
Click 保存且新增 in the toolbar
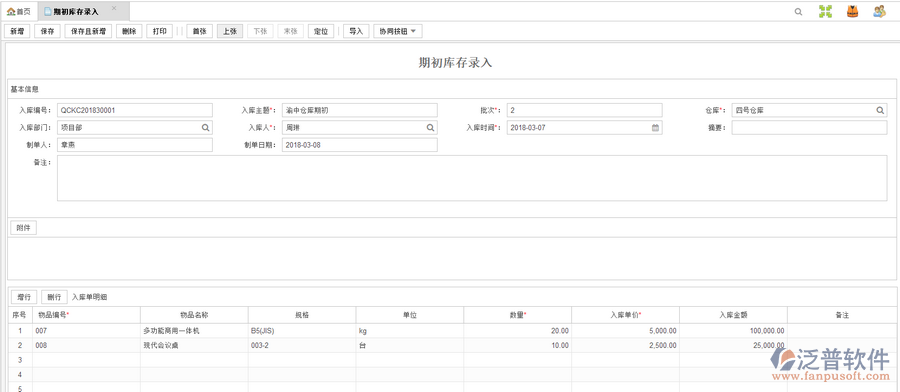pos(88,32)
